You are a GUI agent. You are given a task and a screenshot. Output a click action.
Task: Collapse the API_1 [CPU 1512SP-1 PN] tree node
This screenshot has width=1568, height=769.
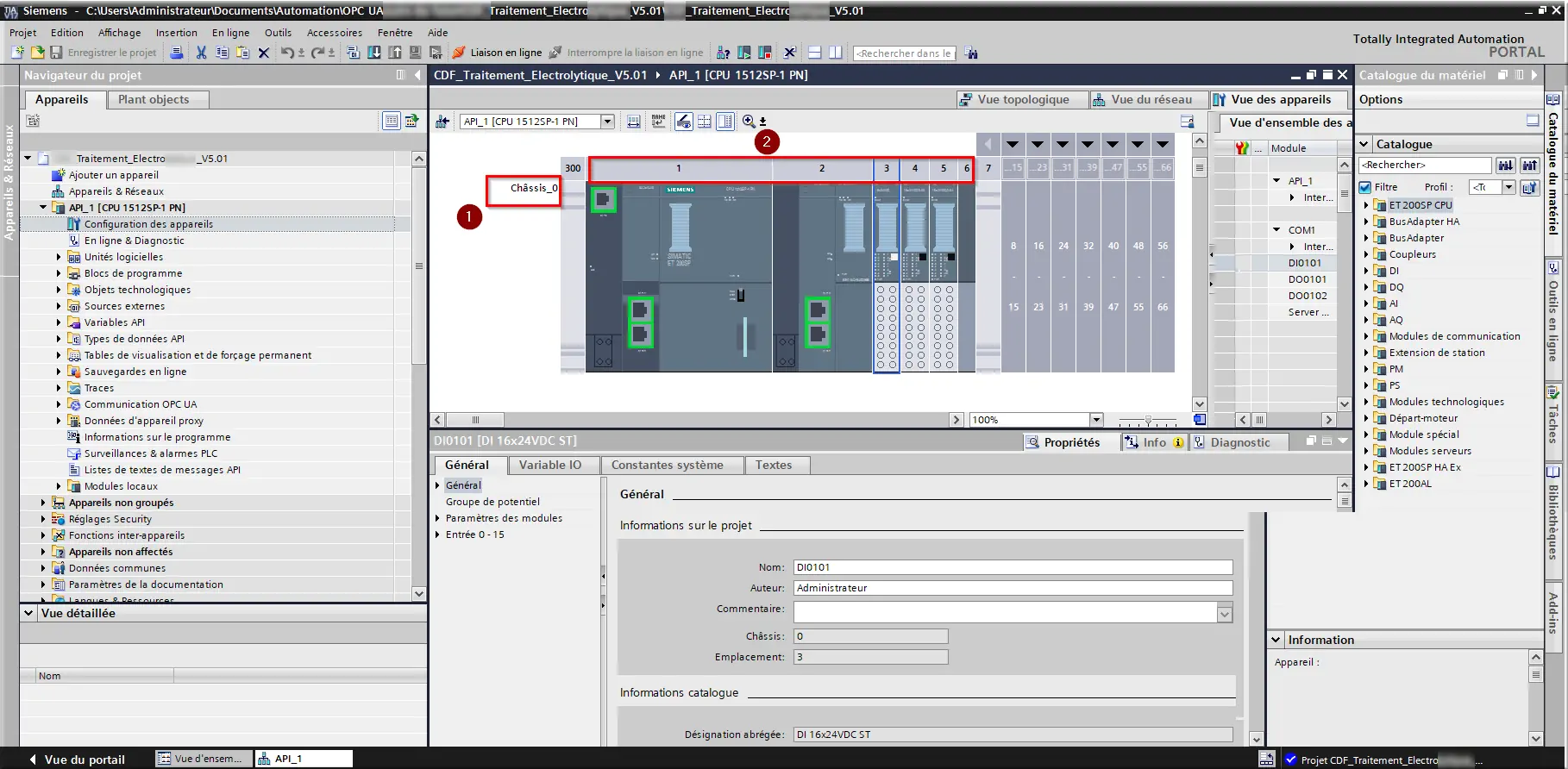pos(43,208)
